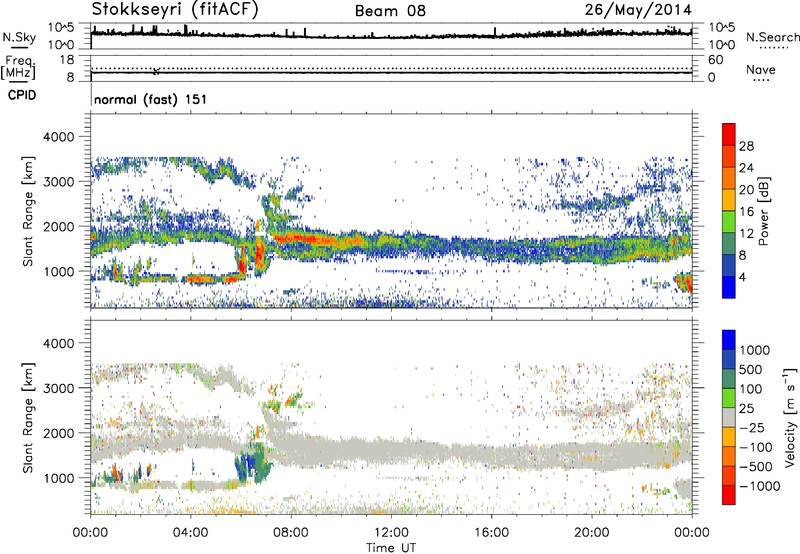Click the noise sky trace in top panel
Screen dimensions: 800x554
(391, 36)
